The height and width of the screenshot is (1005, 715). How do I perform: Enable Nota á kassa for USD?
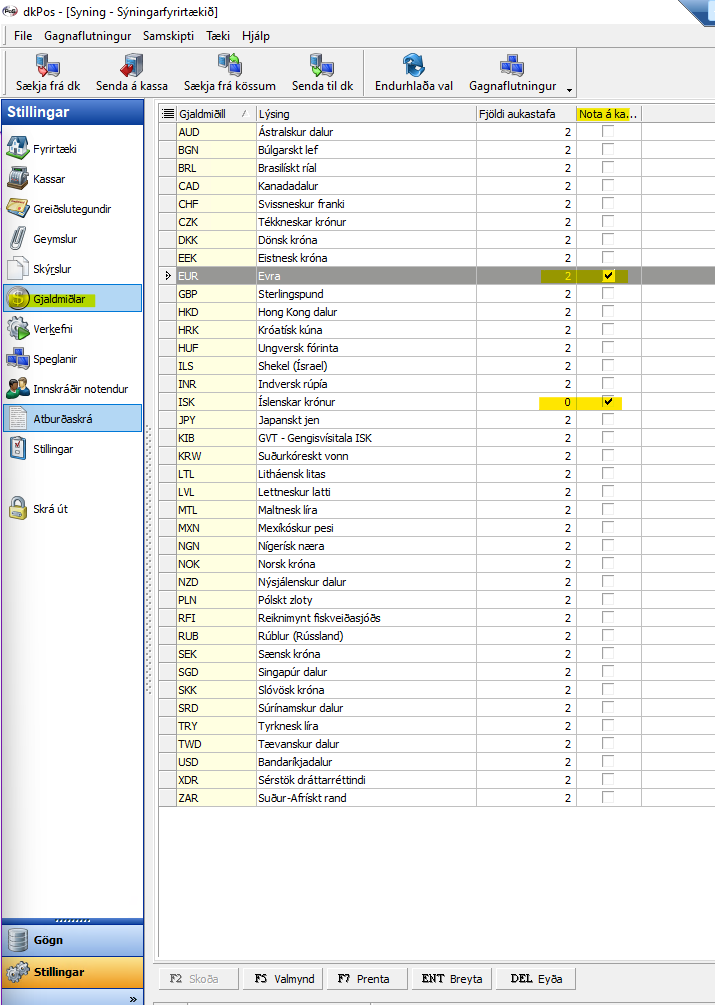608,762
